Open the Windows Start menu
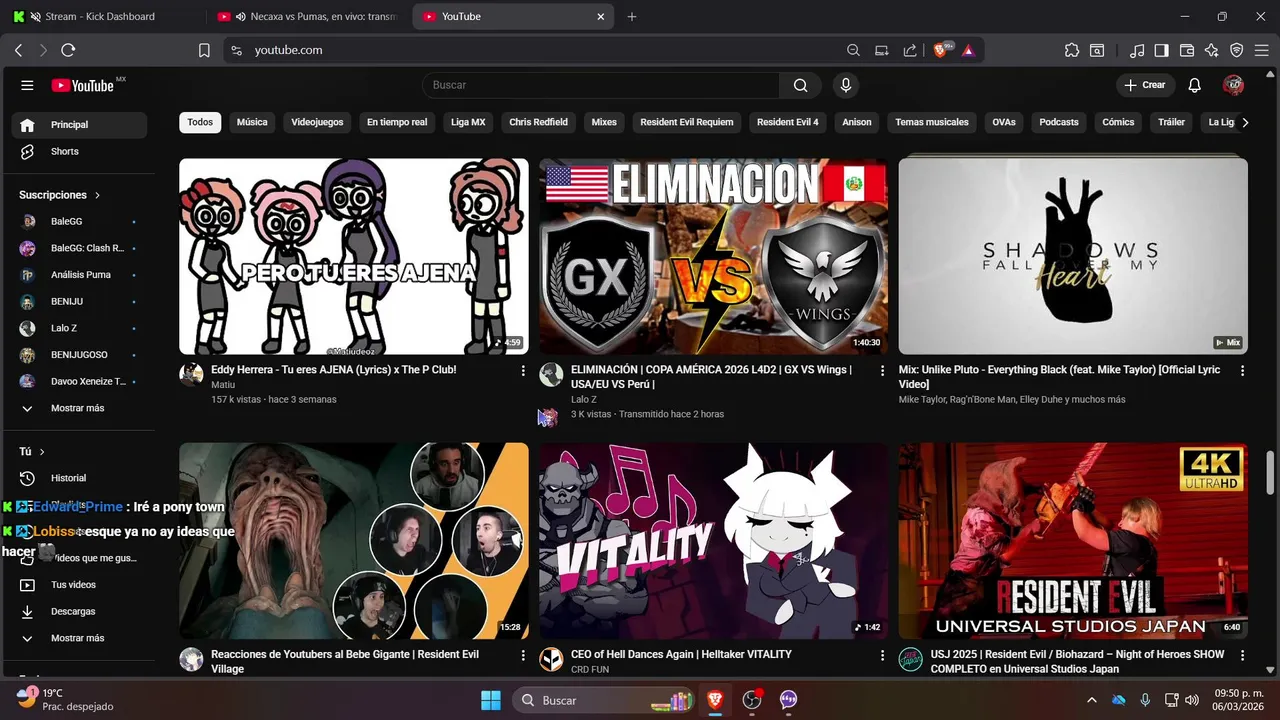This screenshot has width=1280, height=720. point(490,700)
